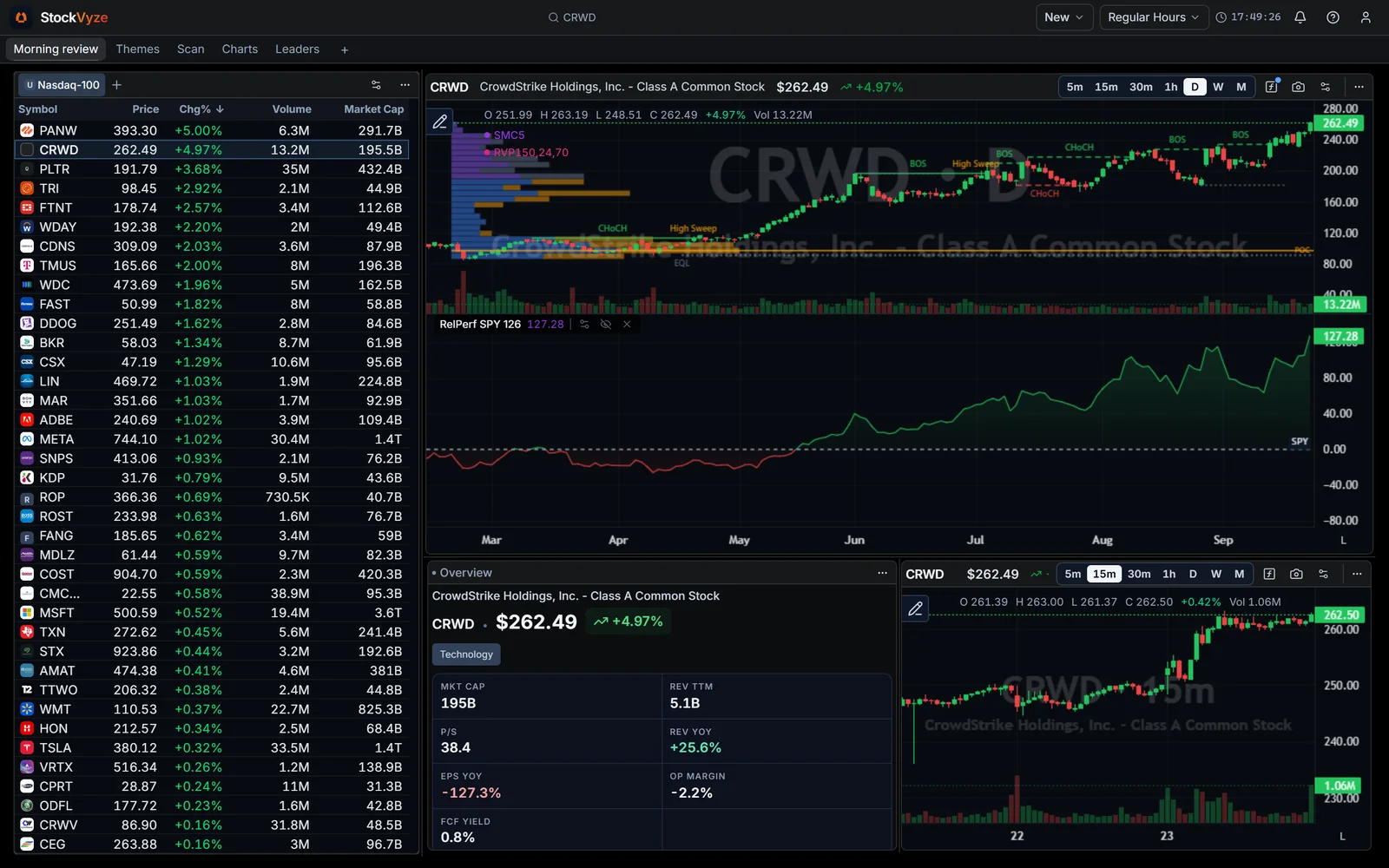Add a new watchlist with plus button
1389x868 pixels.
coord(116,85)
